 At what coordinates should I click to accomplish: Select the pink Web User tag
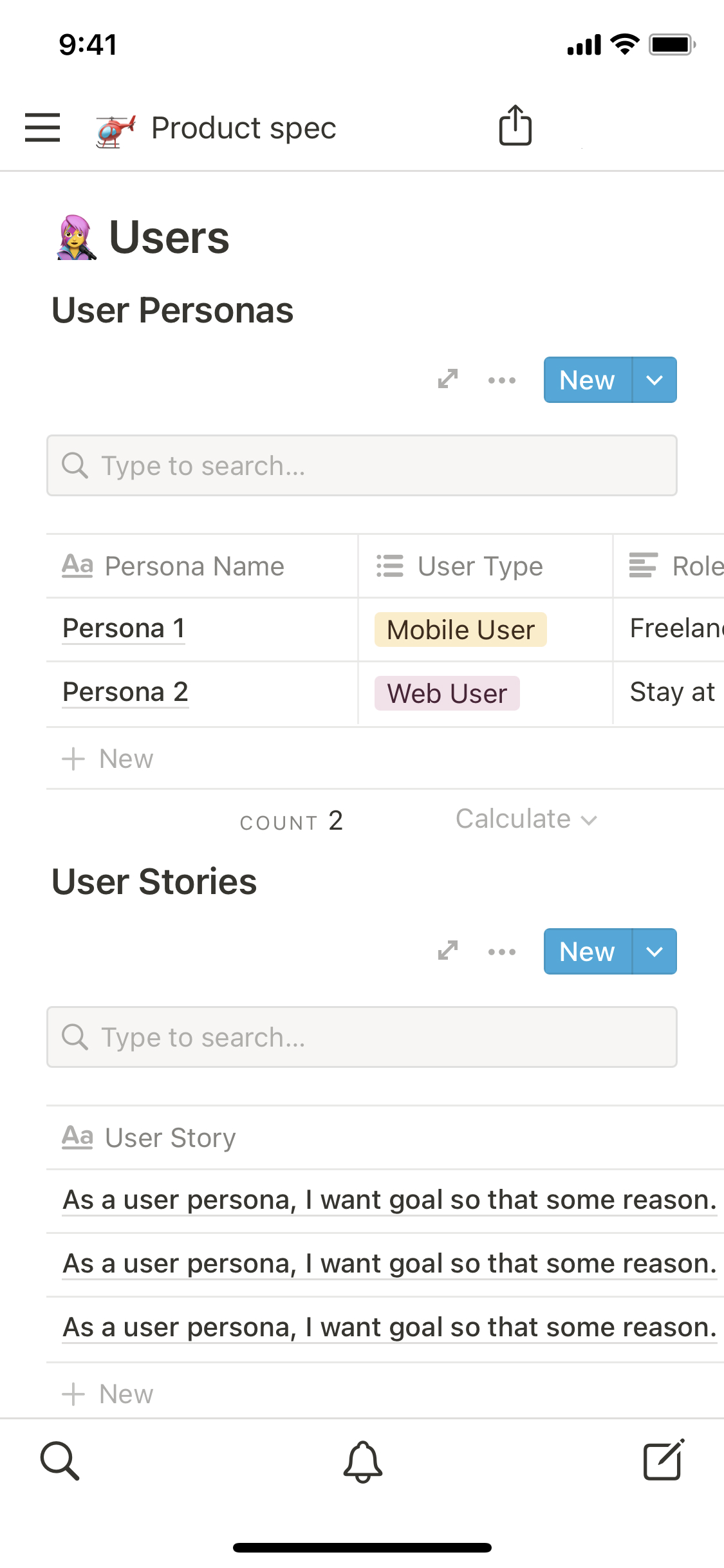[x=447, y=693]
